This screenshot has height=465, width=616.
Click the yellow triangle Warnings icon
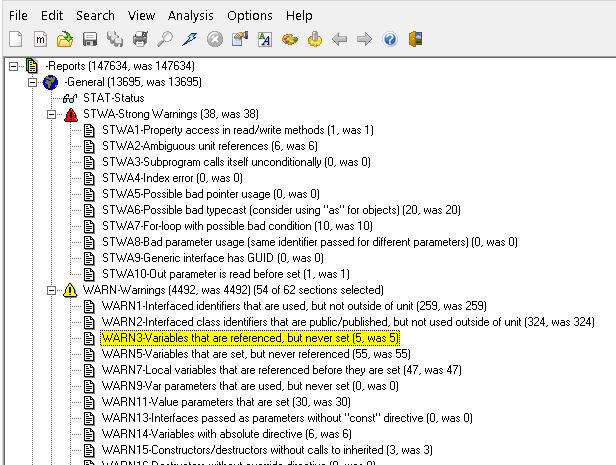pyautogui.click(x=70, y=290)
